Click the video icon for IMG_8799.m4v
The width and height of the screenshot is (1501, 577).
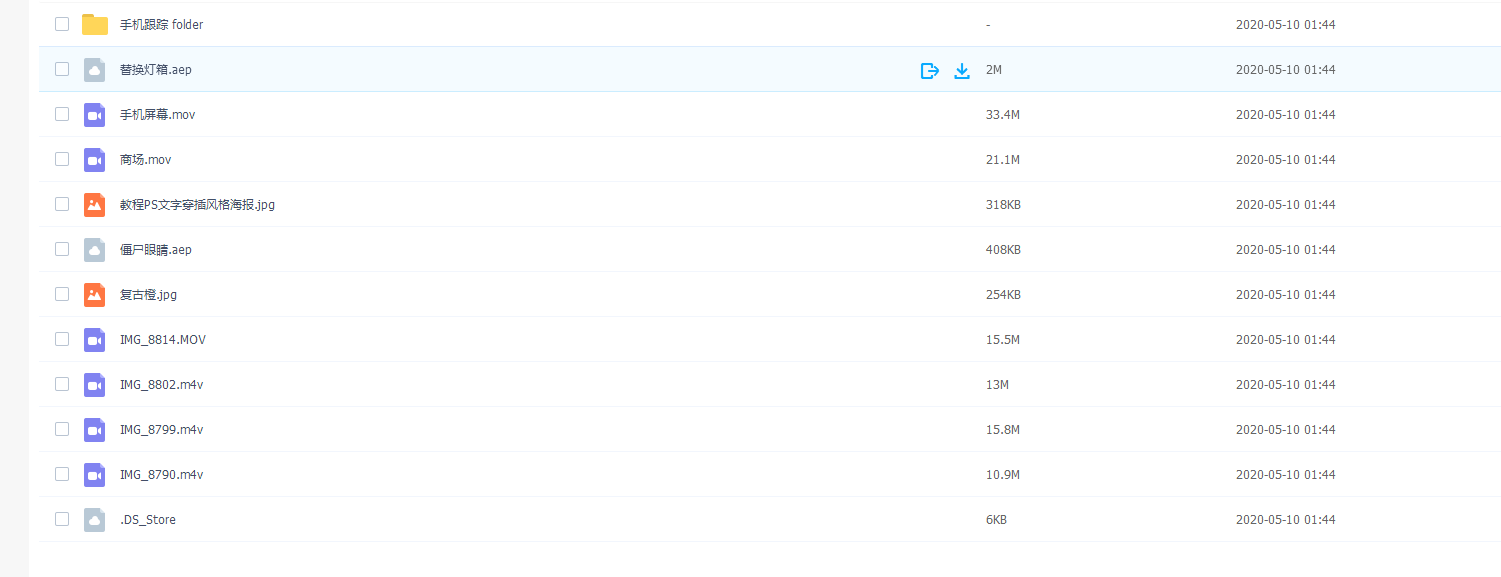[x=95, y=429]
